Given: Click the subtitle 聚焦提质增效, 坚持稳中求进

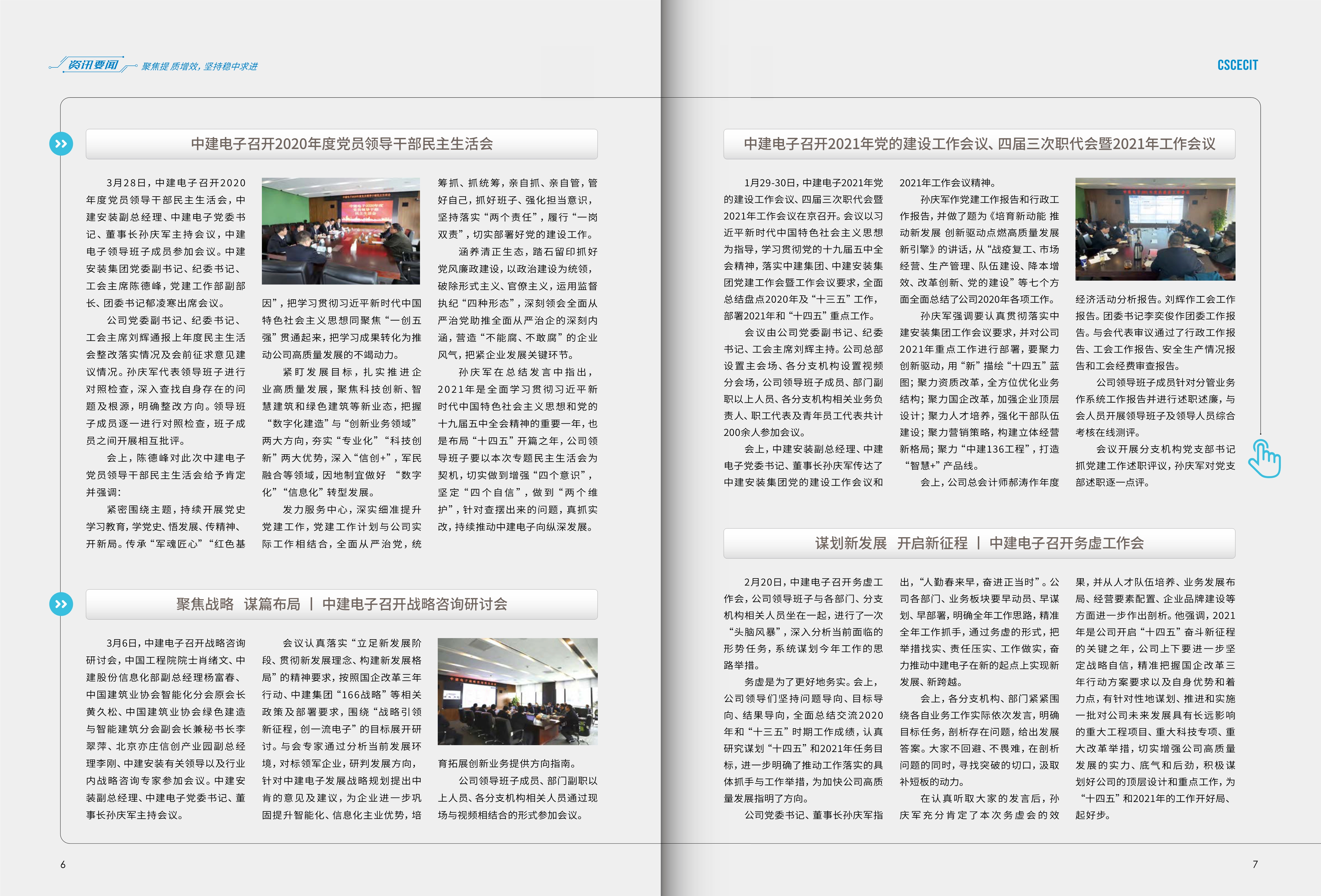Looking at the screenshot, I should click(x=199, y=67).
